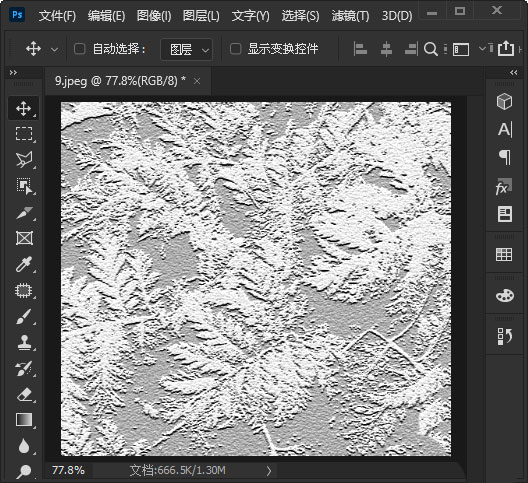
Task: Pick the Clone Stamp tool
Action: click(24, 343)
